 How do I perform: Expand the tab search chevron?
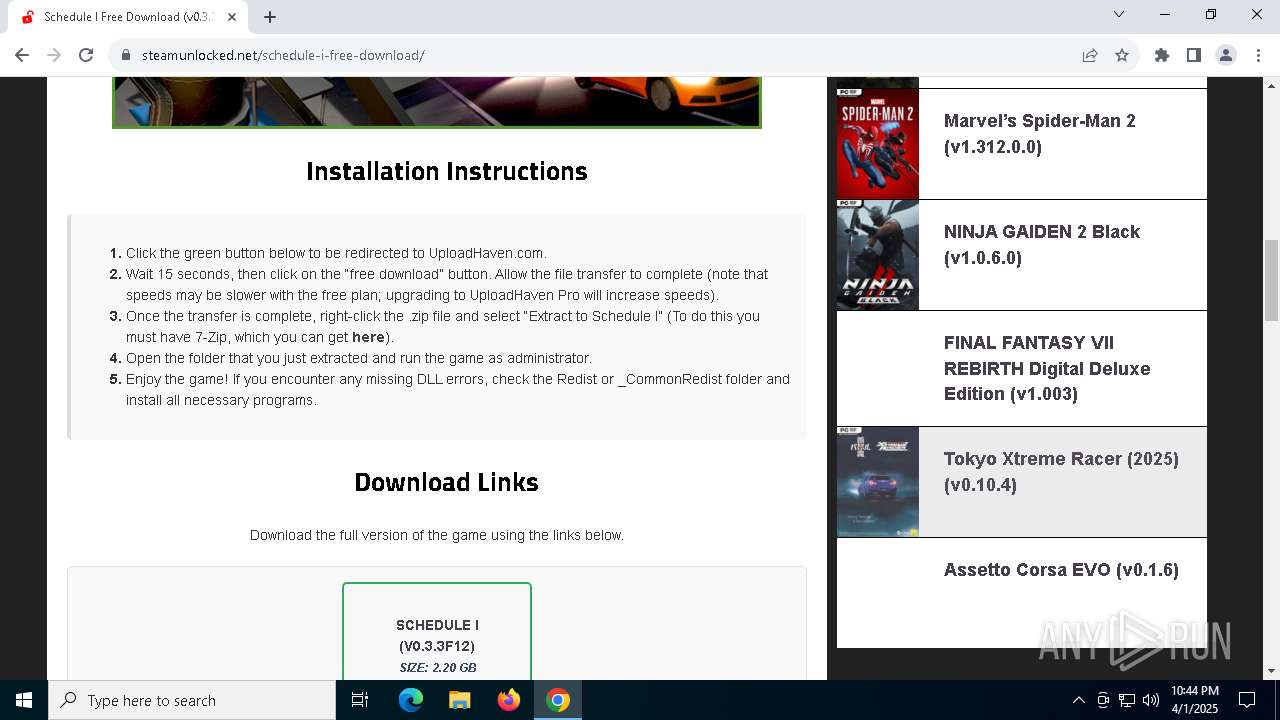[1119, 14]
